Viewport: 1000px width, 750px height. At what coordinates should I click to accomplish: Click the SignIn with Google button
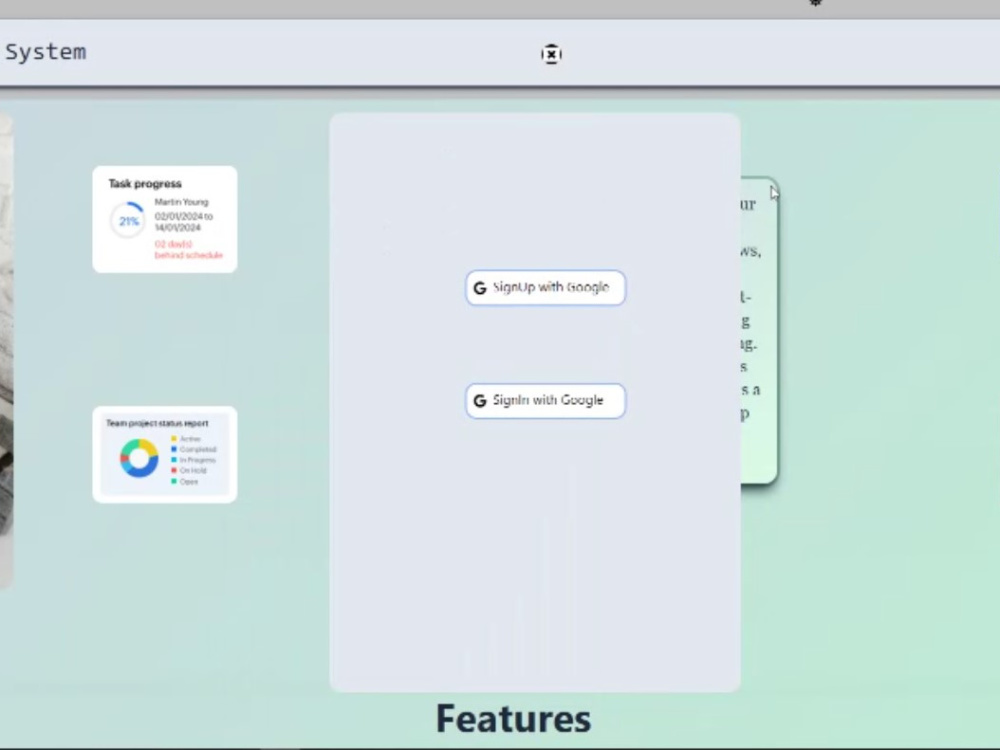coord(545,401)
